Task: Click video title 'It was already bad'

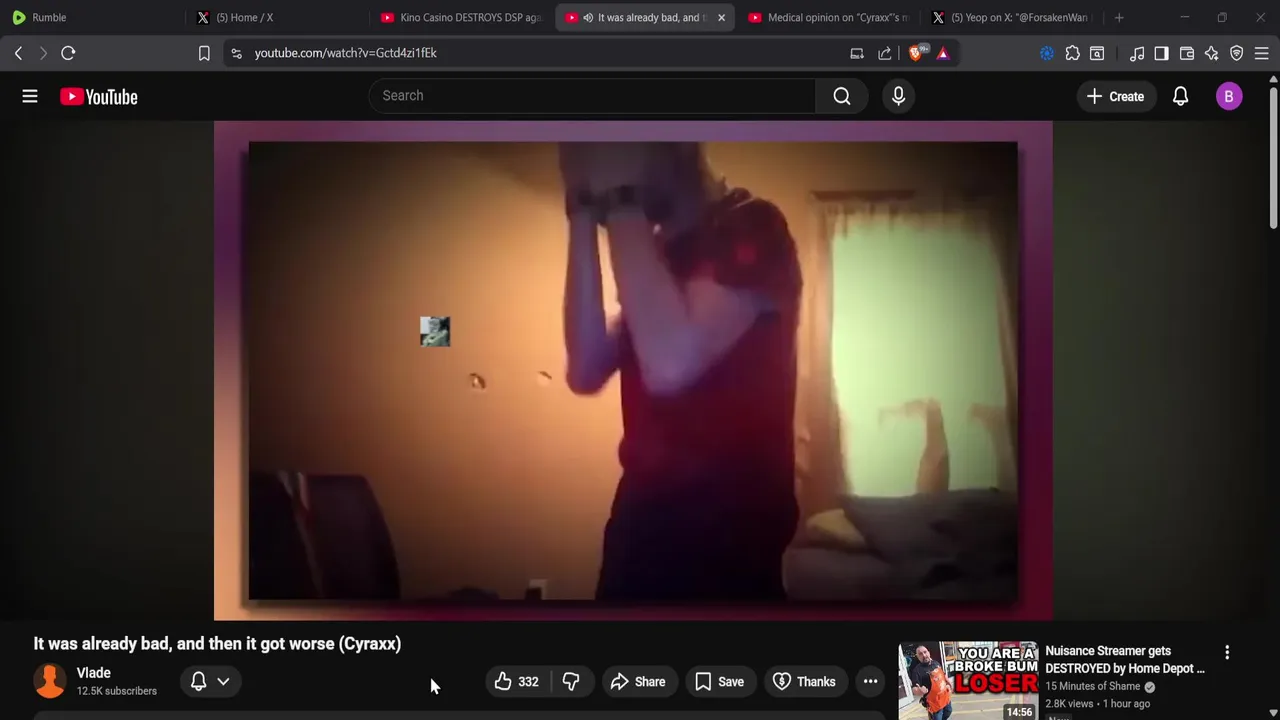Action: coord(217,644)
